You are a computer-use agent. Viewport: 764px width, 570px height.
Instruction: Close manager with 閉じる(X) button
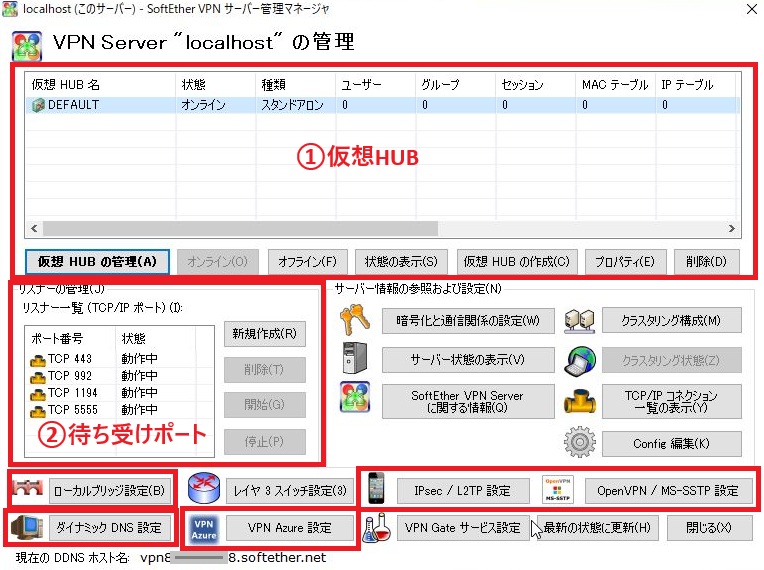(709, 528)
